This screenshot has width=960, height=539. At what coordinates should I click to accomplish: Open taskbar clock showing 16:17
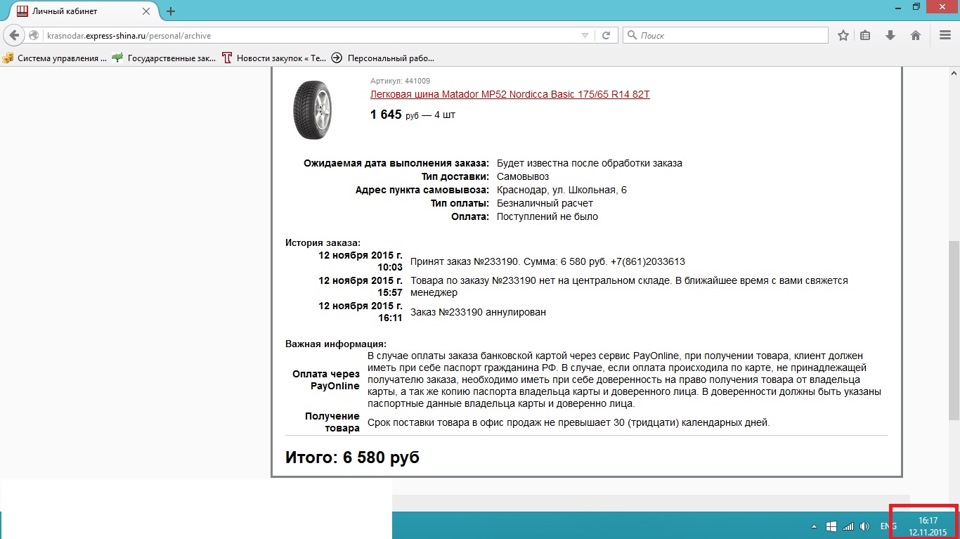pos(928,527)
